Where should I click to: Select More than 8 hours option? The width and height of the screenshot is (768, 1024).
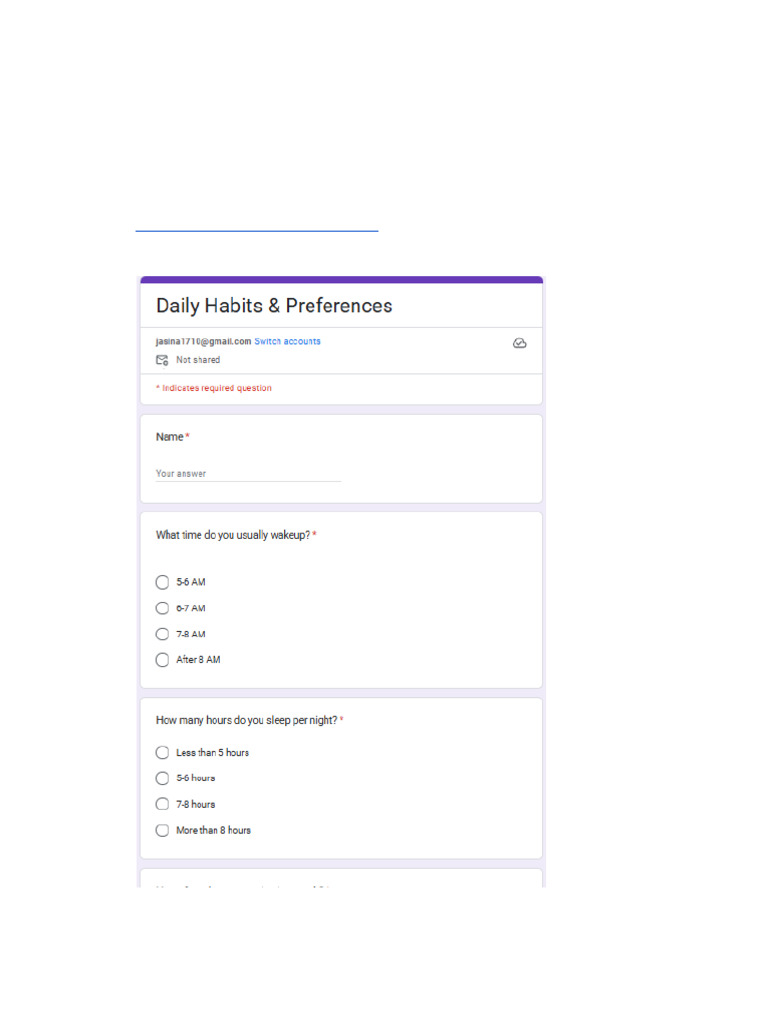tap(163, 830)
